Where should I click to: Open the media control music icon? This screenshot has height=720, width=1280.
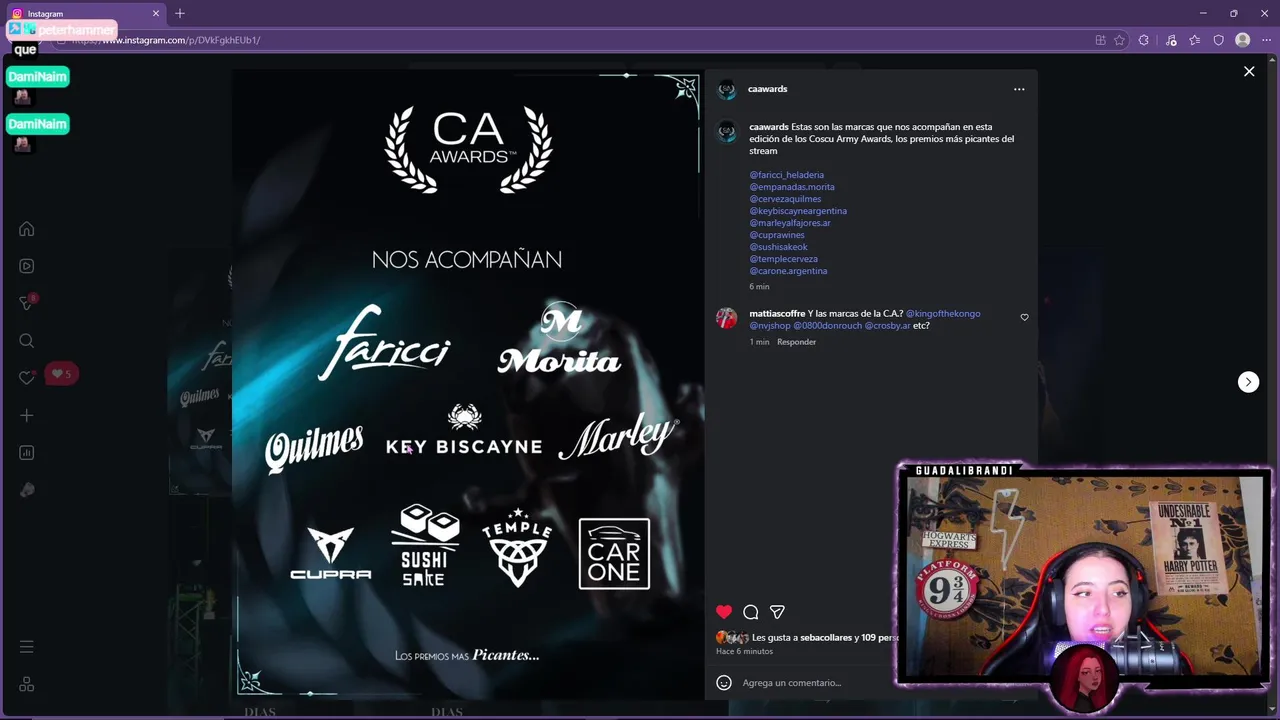coord(1171,40)
